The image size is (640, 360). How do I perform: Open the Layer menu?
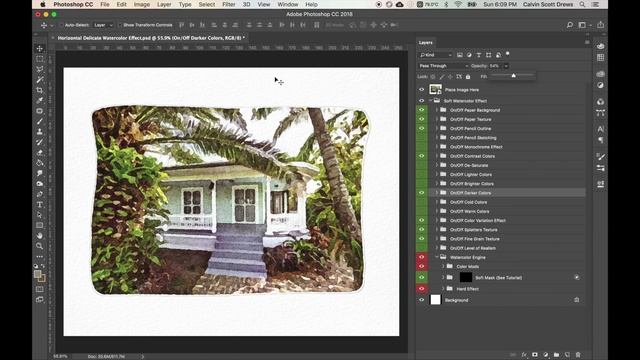pos(164,4)
